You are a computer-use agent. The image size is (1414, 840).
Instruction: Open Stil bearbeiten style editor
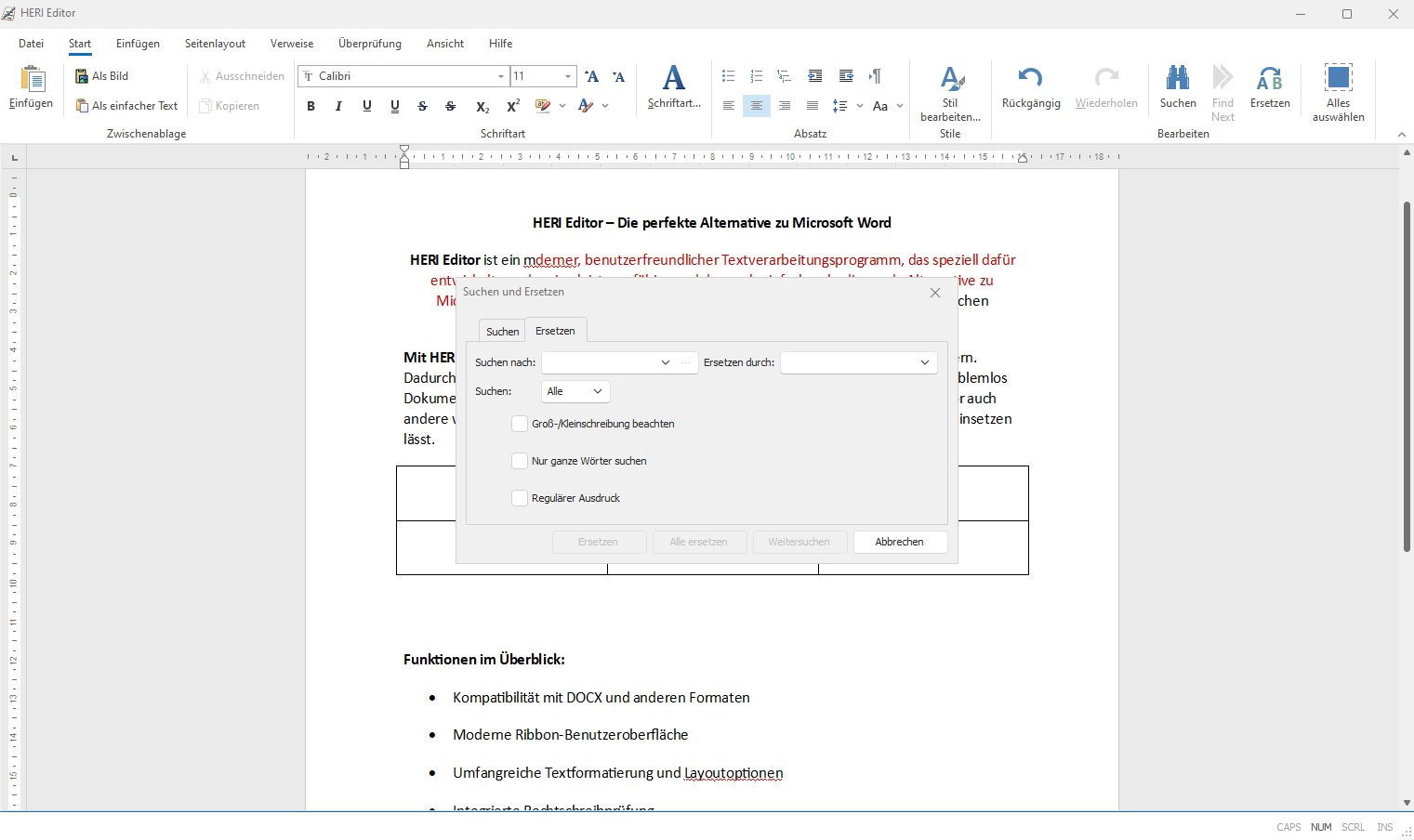click(x=950, y=93)
